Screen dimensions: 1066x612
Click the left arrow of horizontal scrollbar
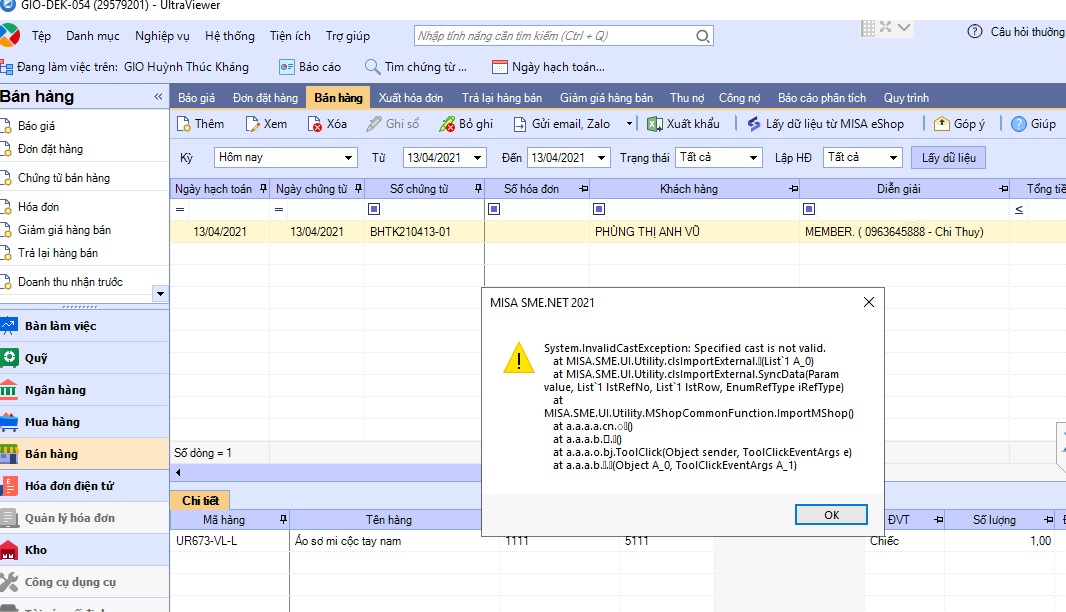177,472
